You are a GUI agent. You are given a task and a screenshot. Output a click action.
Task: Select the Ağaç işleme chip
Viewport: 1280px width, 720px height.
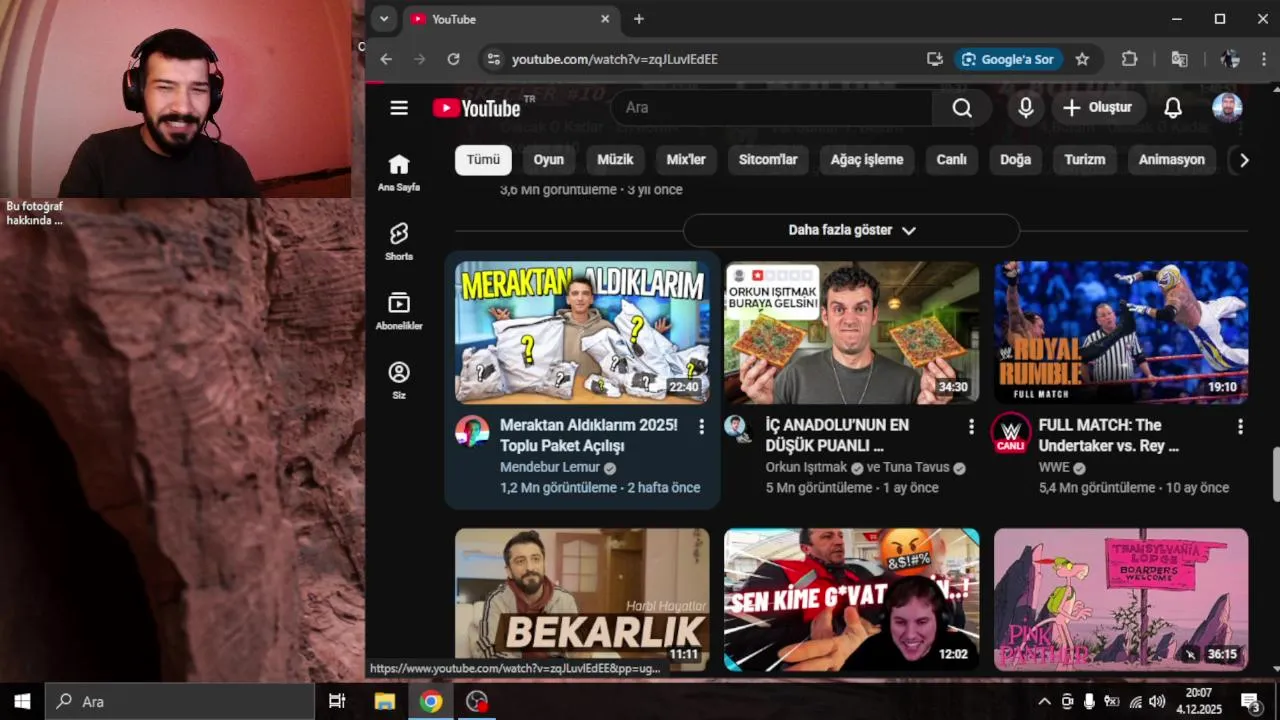(867, 160)
